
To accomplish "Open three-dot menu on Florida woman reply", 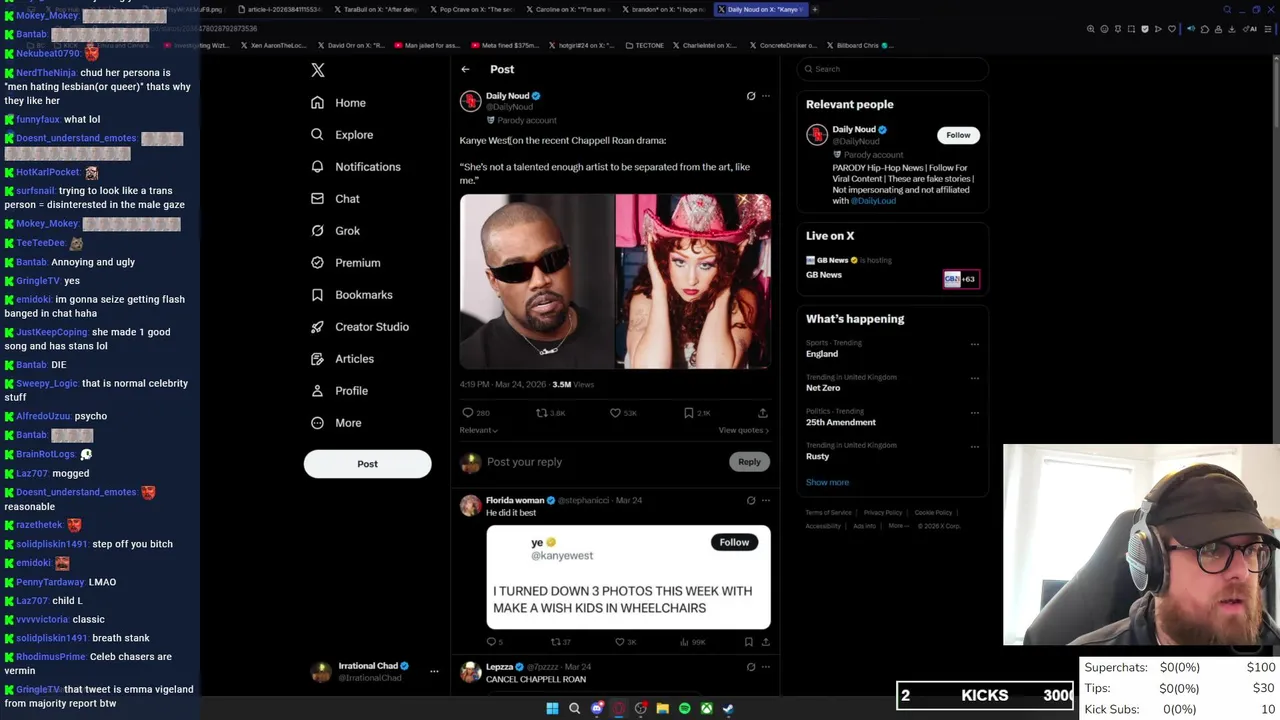I will point(766,500).
